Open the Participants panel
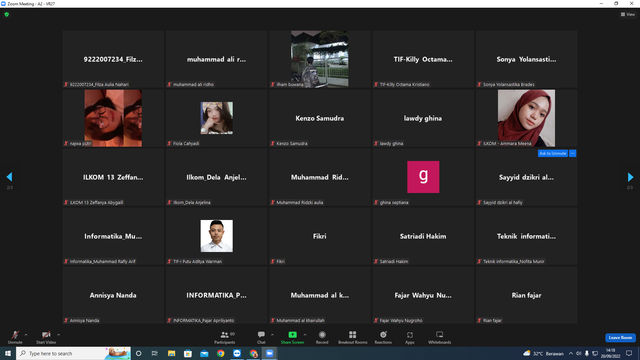 (x=225, y=337)
